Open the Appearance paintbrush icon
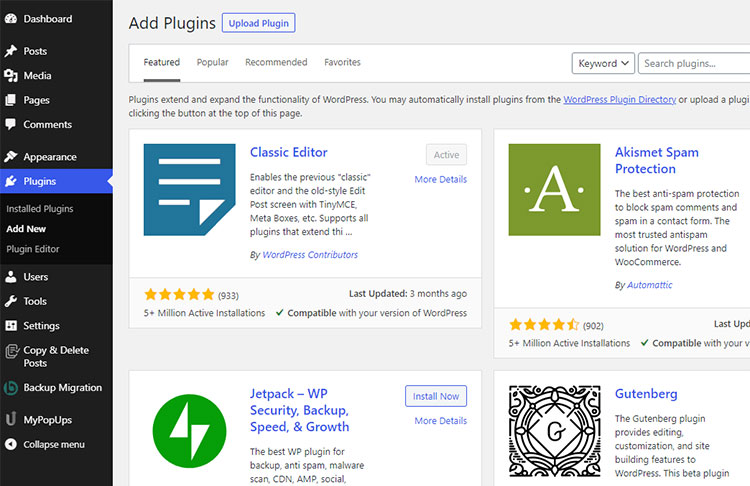750x486 pixels. [11, 156]
